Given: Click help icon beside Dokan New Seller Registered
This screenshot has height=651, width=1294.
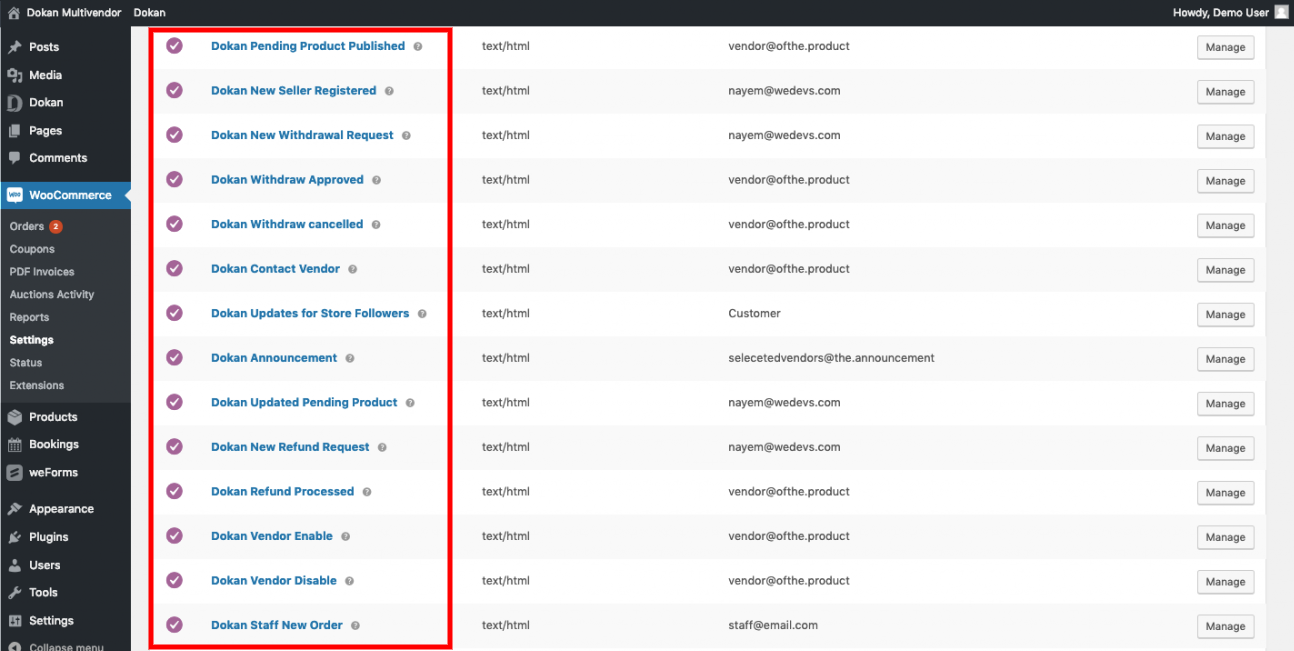Looking at the screenshot, I should (389, 91).
